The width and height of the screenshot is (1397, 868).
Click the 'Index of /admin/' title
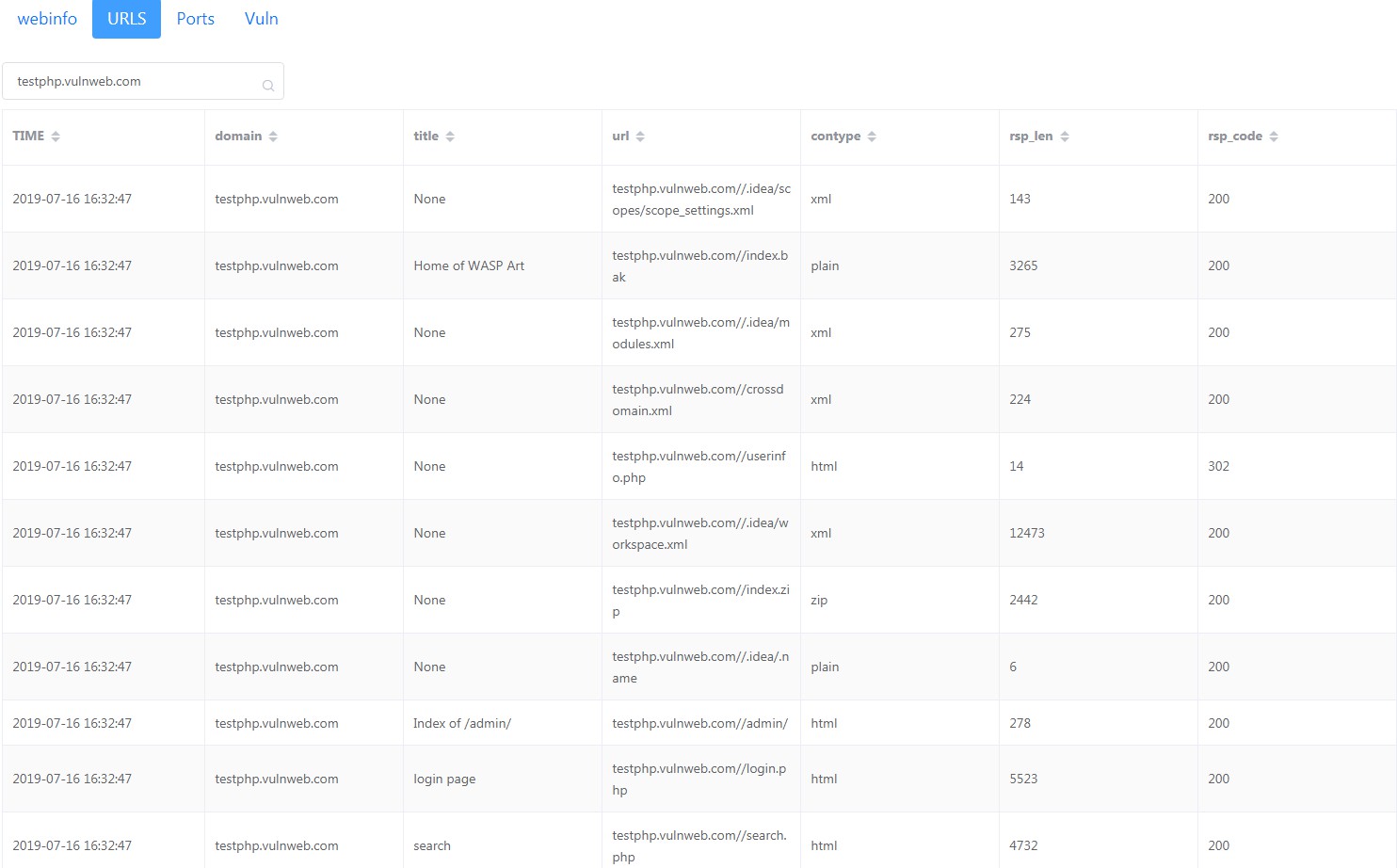462,723
